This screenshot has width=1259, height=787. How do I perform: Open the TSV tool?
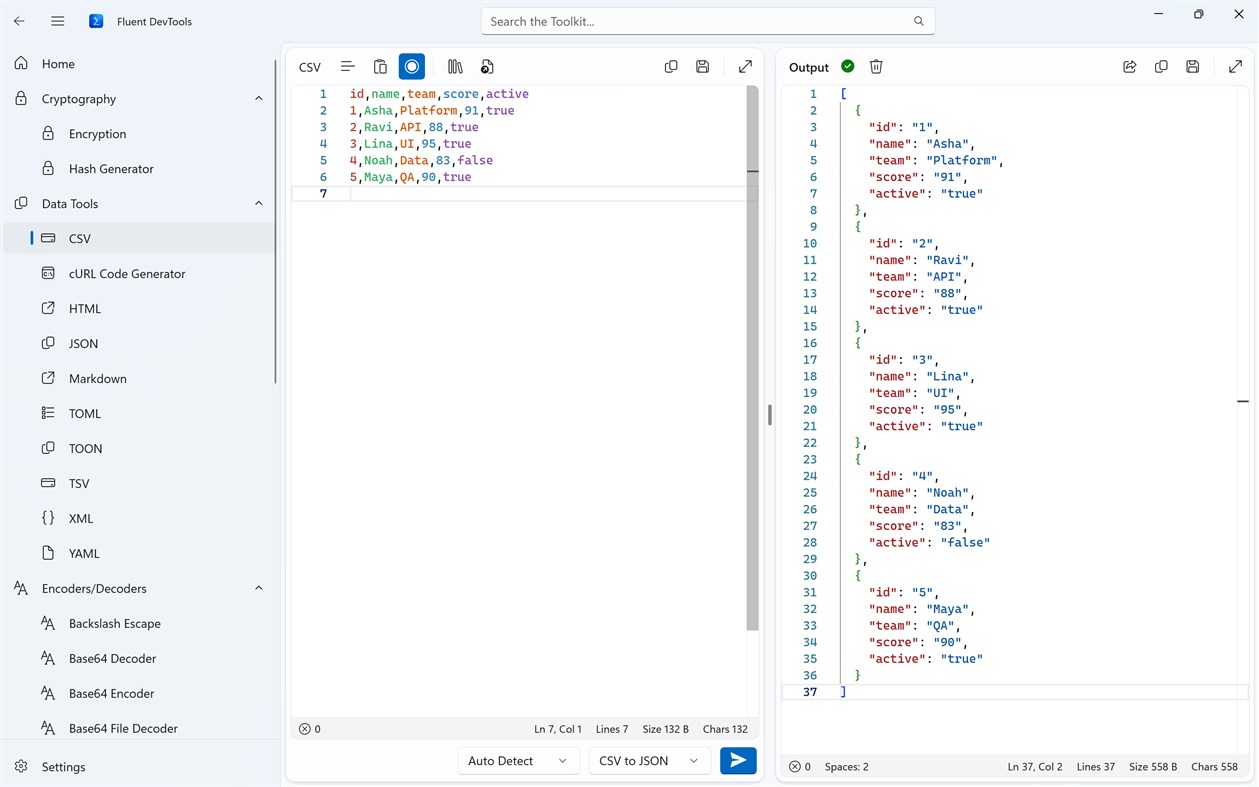pos(140,484)
